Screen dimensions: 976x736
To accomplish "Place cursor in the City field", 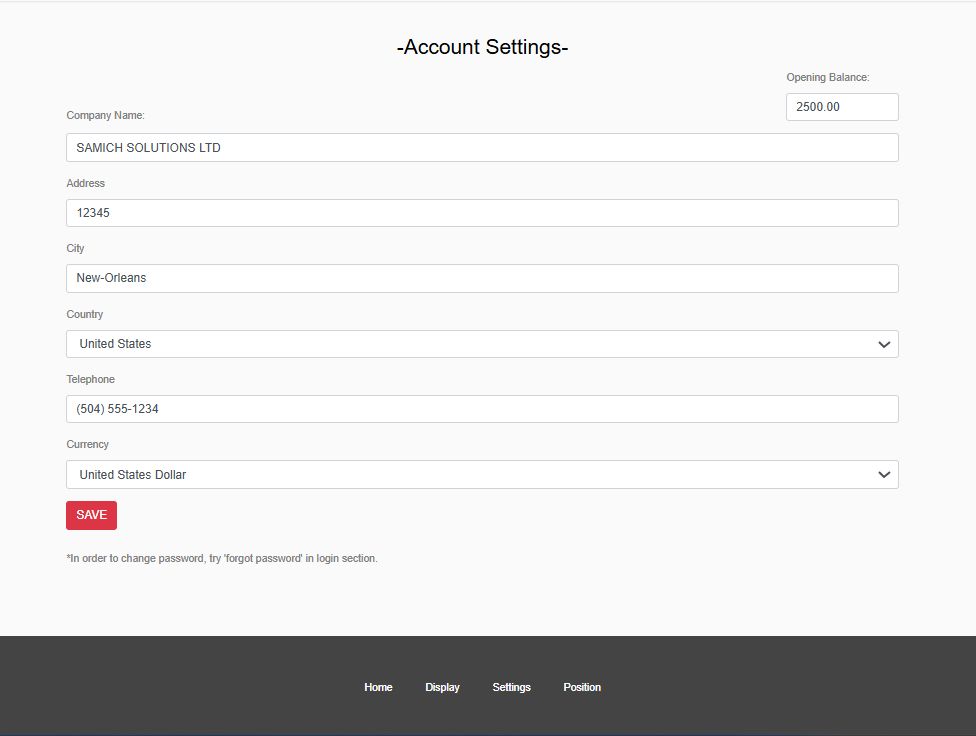I will coord(482,278).
